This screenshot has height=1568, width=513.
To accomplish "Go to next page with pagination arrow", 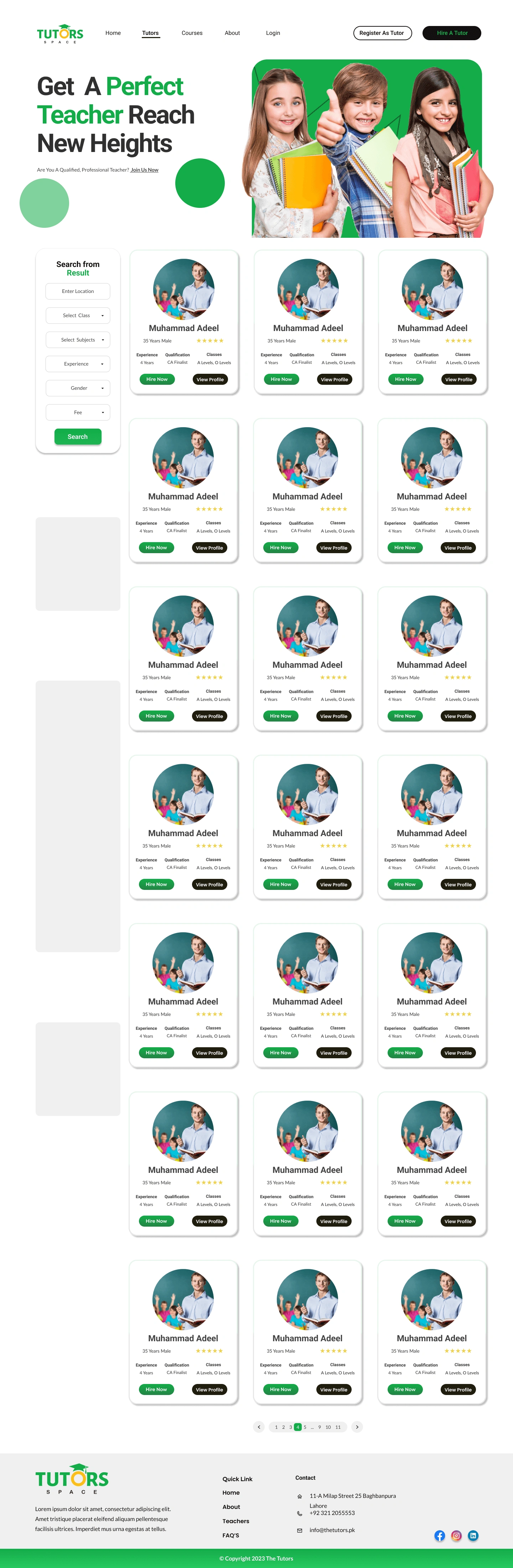I will tap(357, 1427).
